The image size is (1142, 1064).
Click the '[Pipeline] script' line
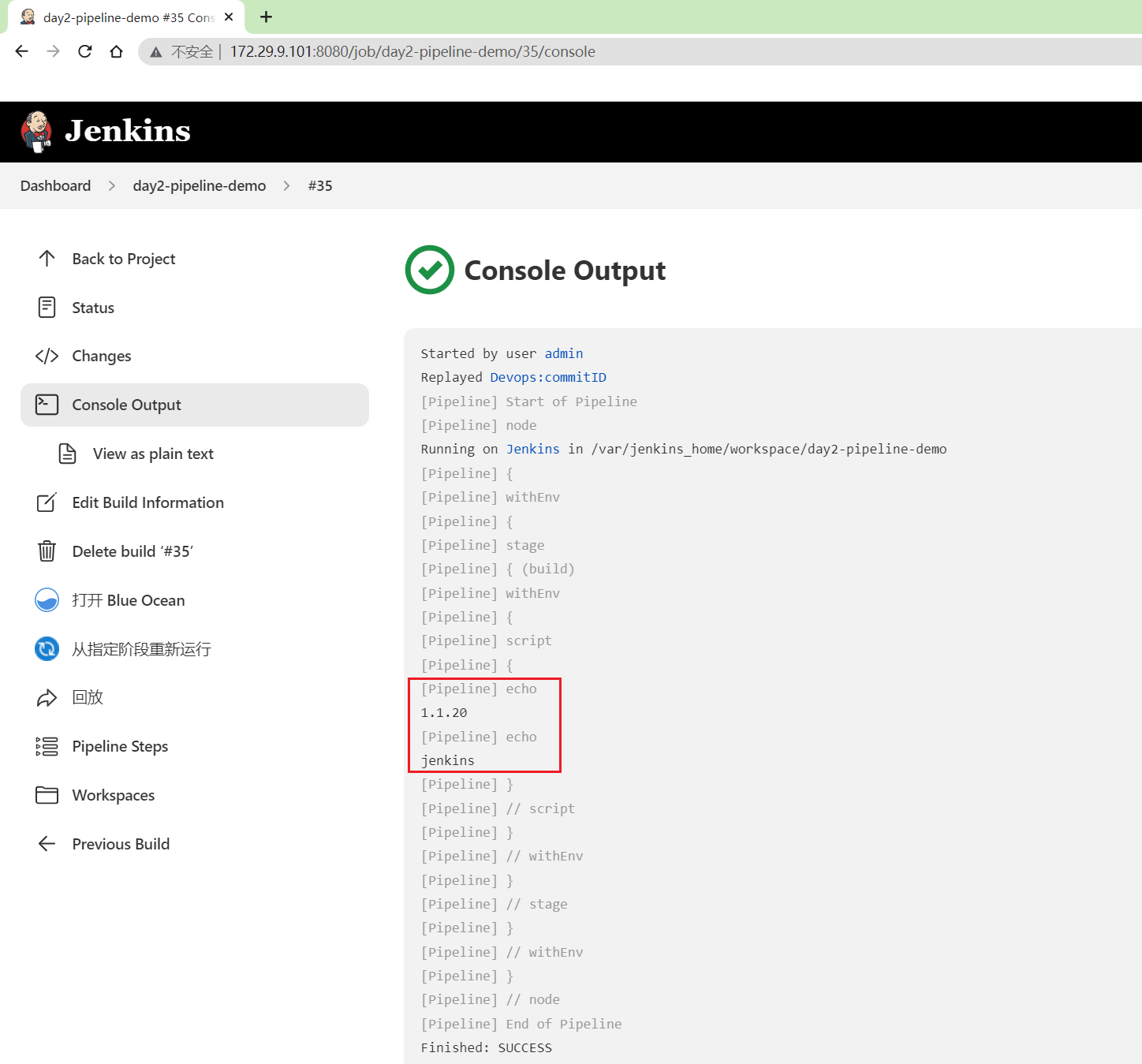tap(486, 640)
